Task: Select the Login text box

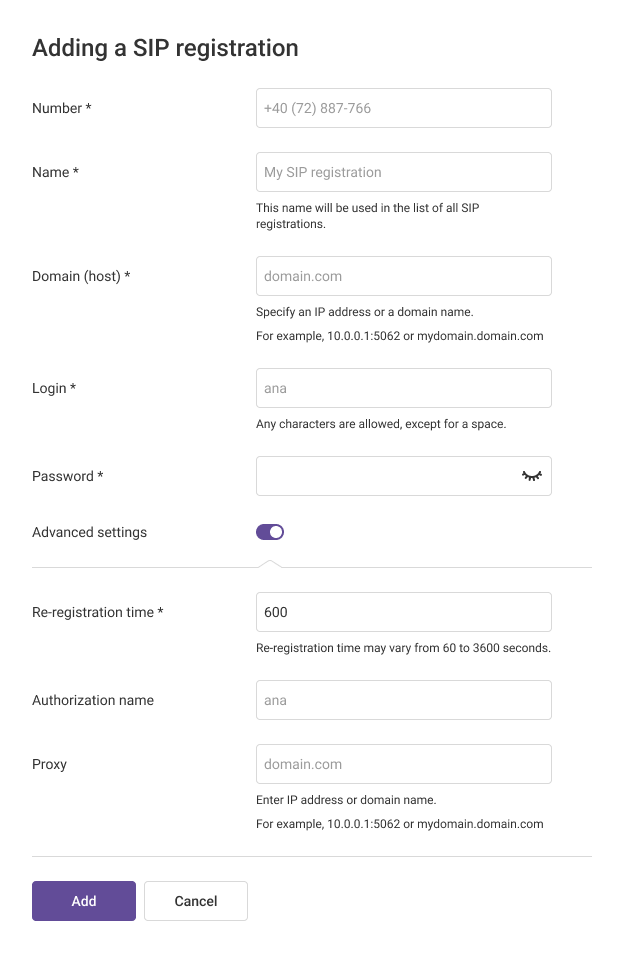Action: [x=403, y=388]
